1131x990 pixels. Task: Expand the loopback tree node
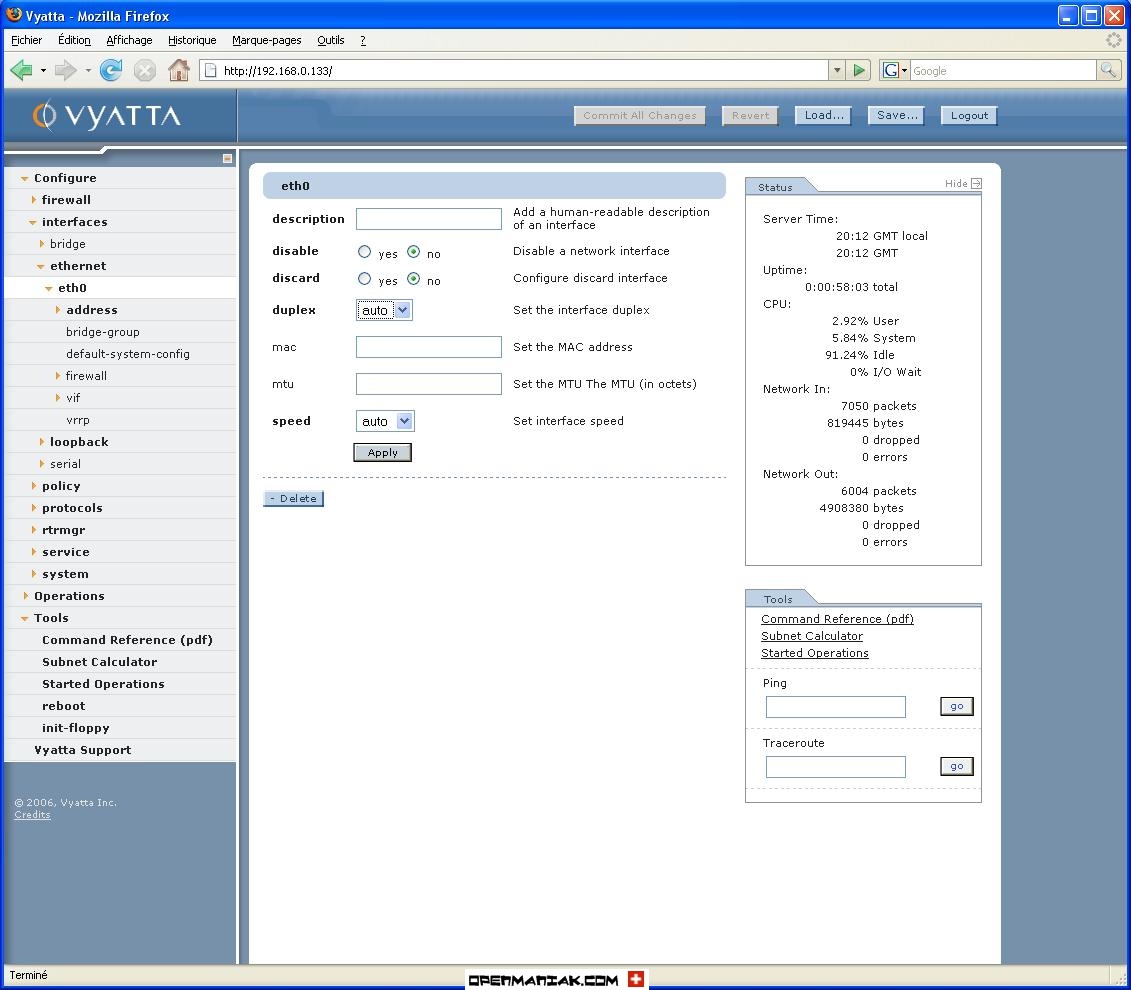tap(41, 442)
